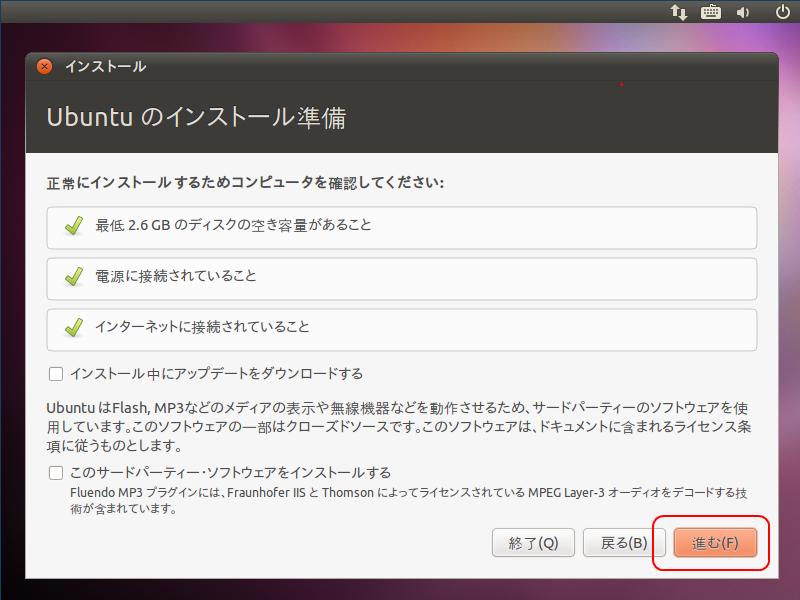The width and height of the screenshot is (800, 600).
Task: Click the 終了(Q) quit button
Action: [533, 542]
